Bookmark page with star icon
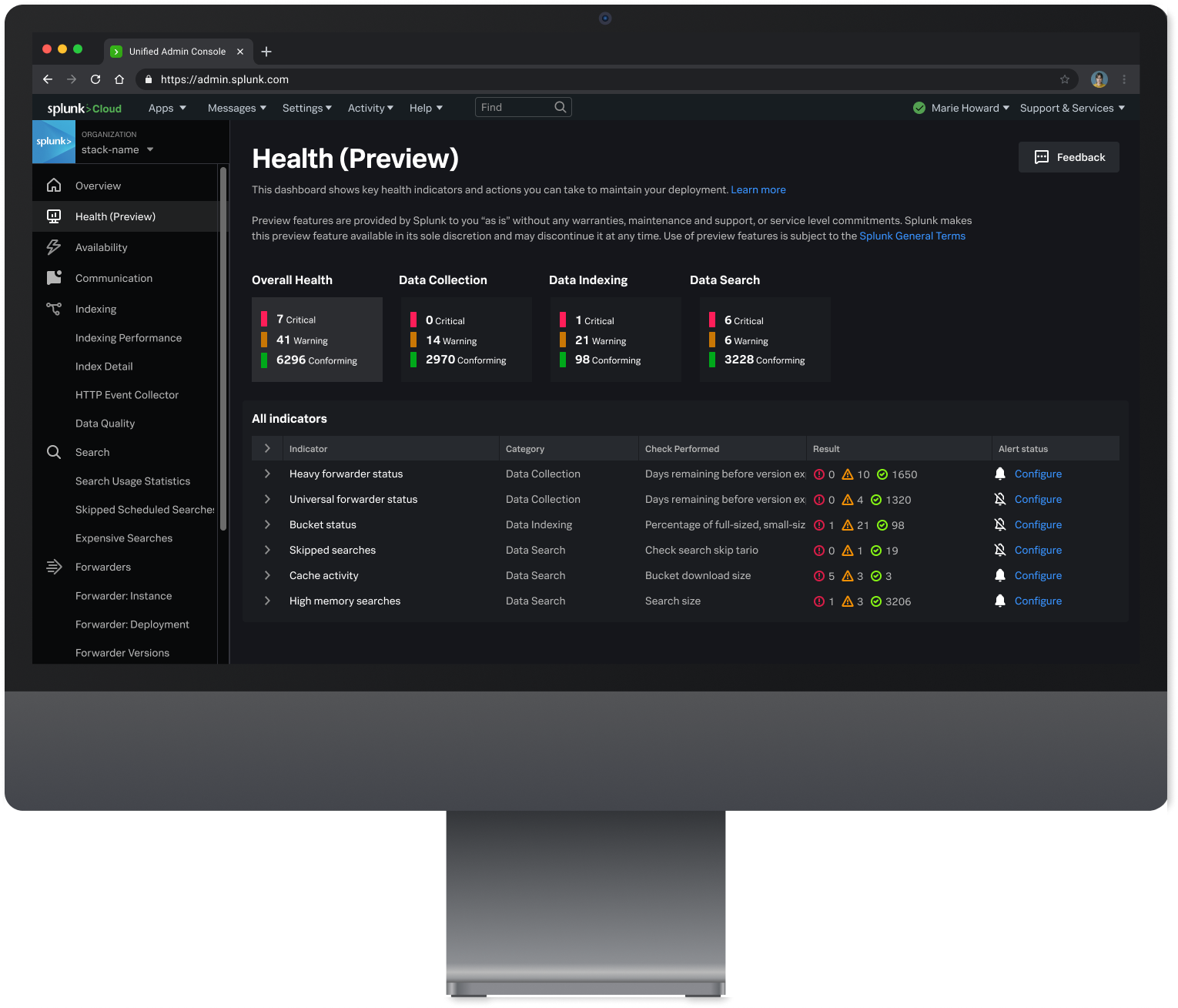Image resolution: width=1178 pixels, height=1008 pixels. (x=1065, y=79)
